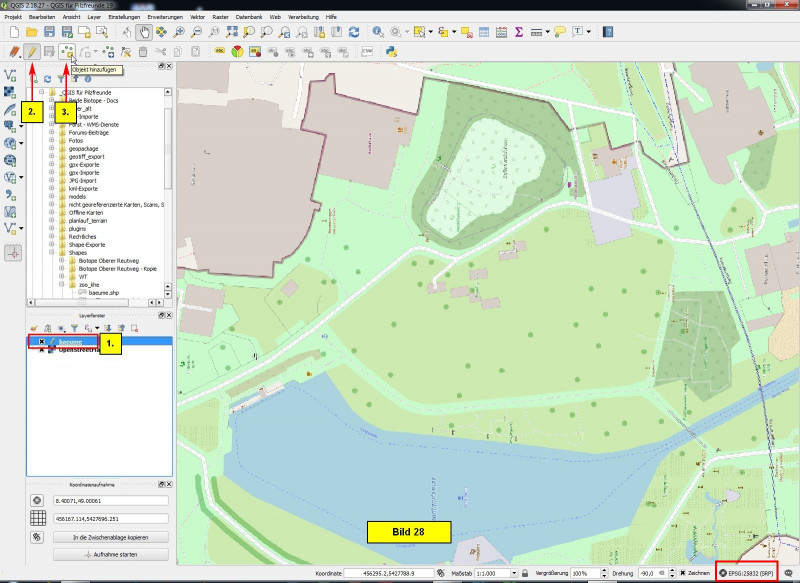Expand the gpx-Exporte folder
The width and height of the screenshot is (800, 583).
(x=51, y=164)
